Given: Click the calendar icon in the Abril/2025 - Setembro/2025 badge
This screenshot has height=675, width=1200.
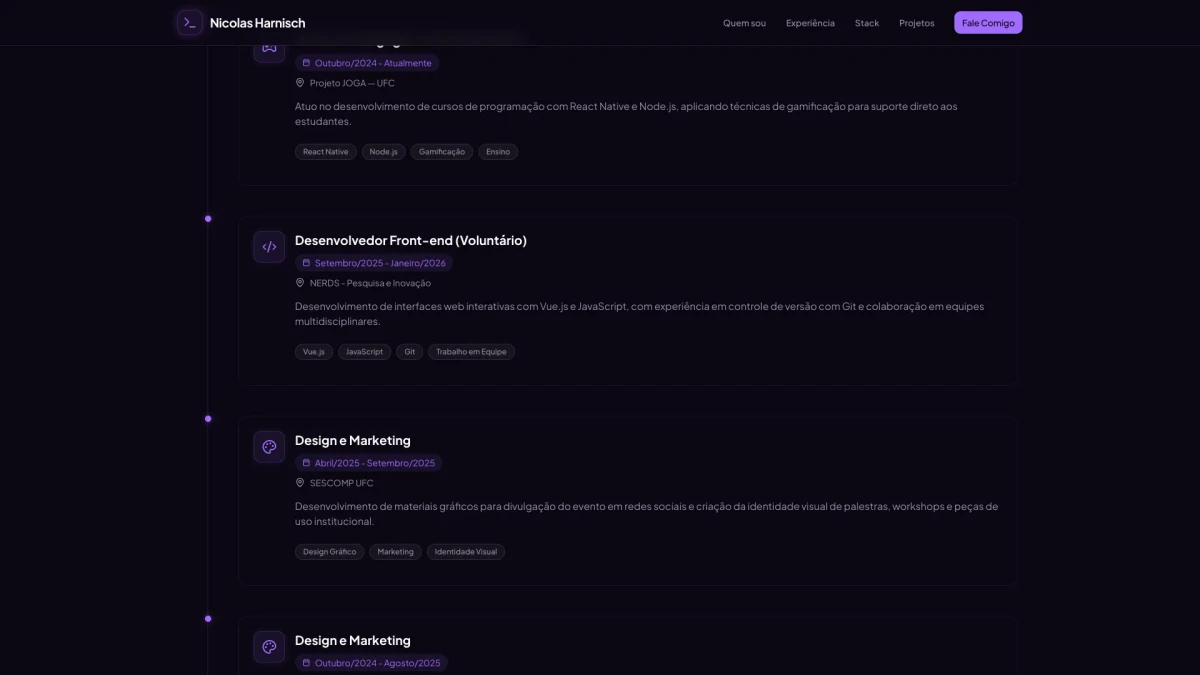Looking at the screenshot, I should pos(306,463).
